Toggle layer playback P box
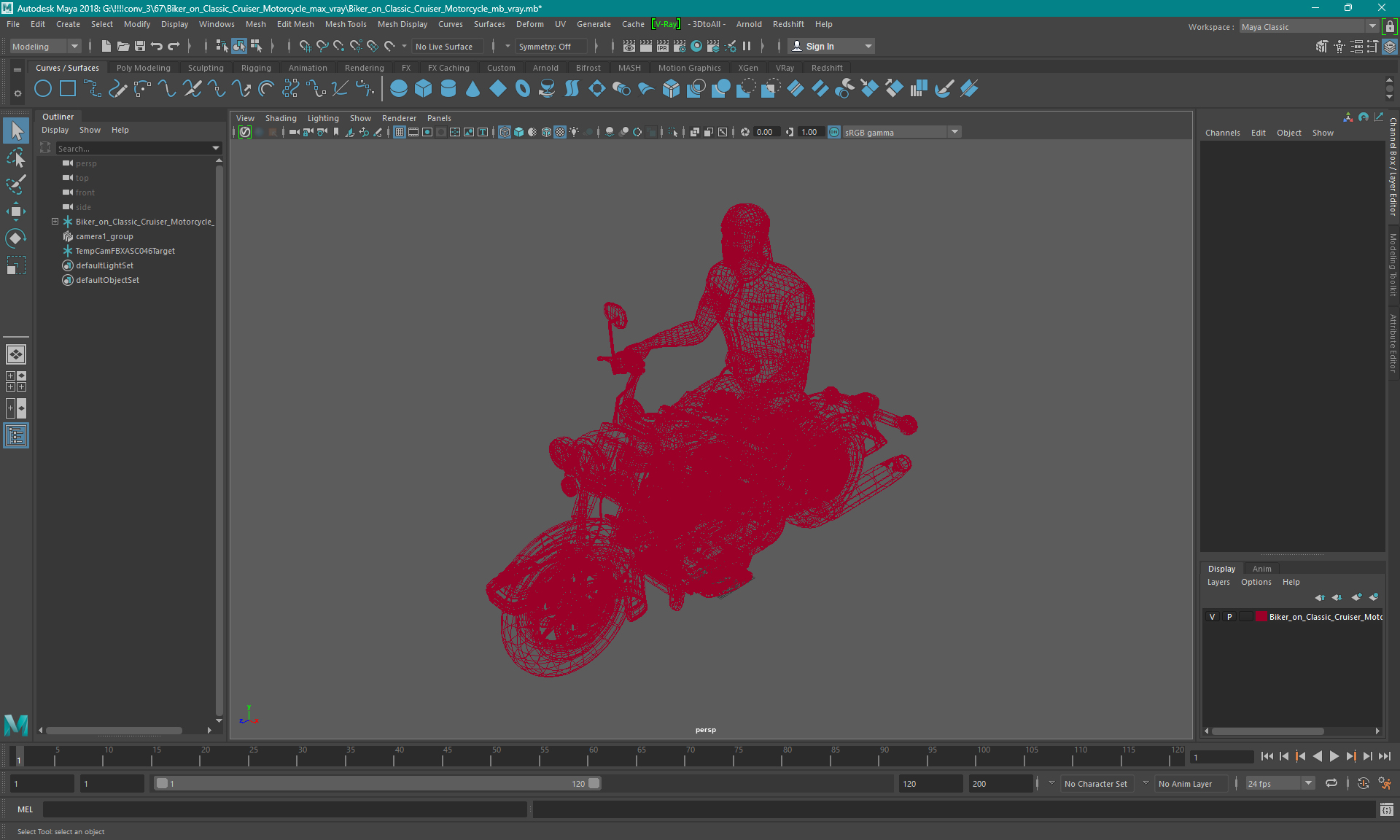Image resolution: width=1400 pixels, height=840 pixels. pos(1229,617)
